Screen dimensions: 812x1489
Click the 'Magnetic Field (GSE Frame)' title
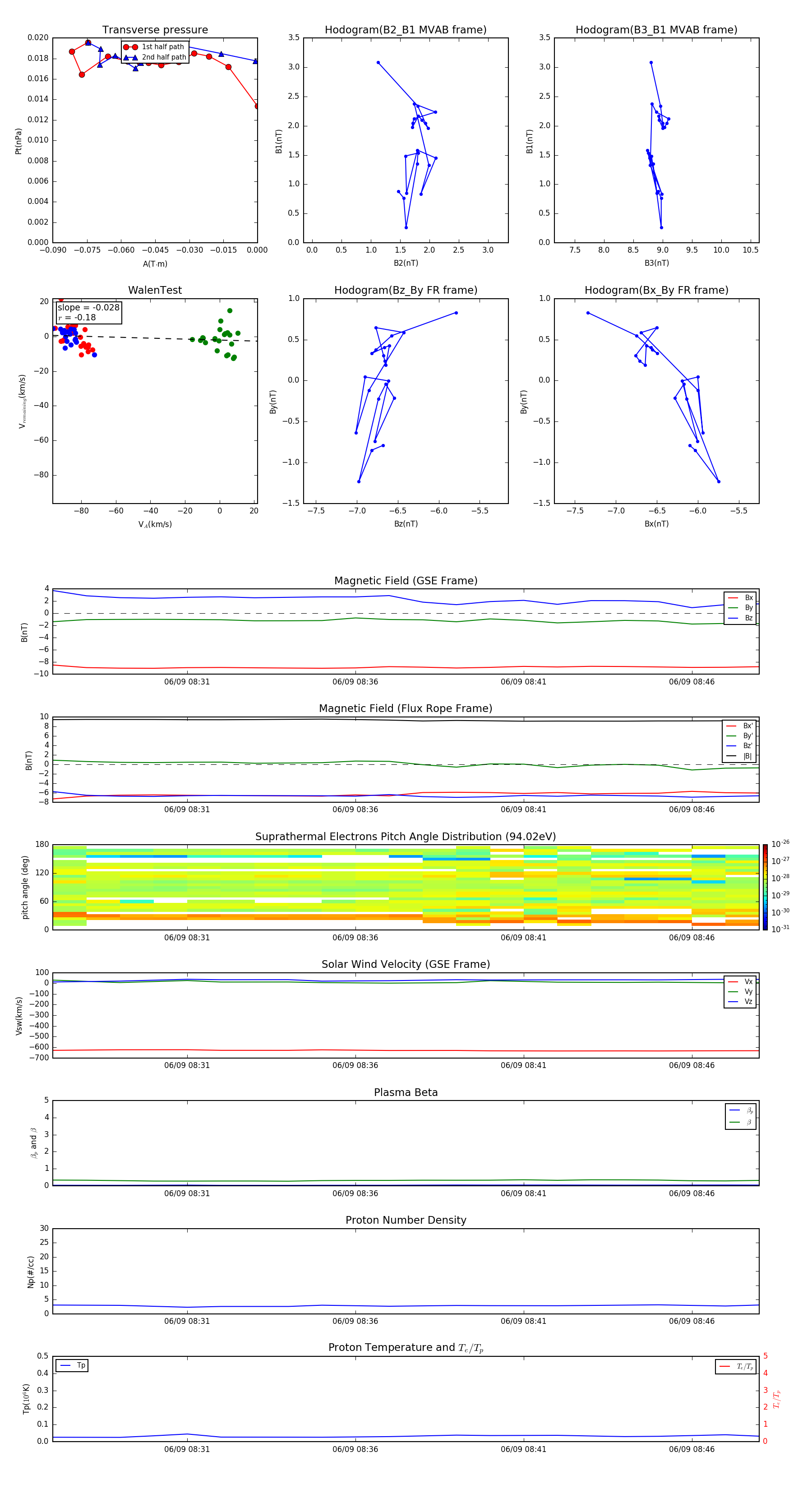coord(406,581)
